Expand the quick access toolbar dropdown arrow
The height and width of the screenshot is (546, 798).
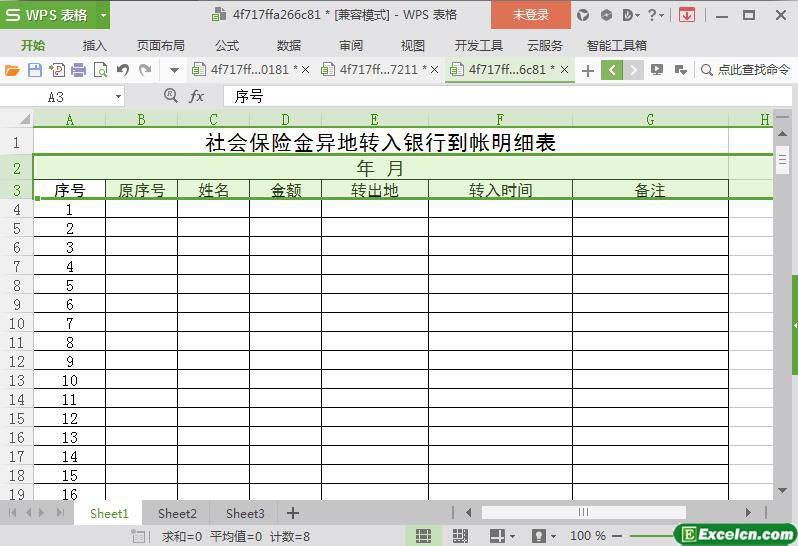point(174,70)
